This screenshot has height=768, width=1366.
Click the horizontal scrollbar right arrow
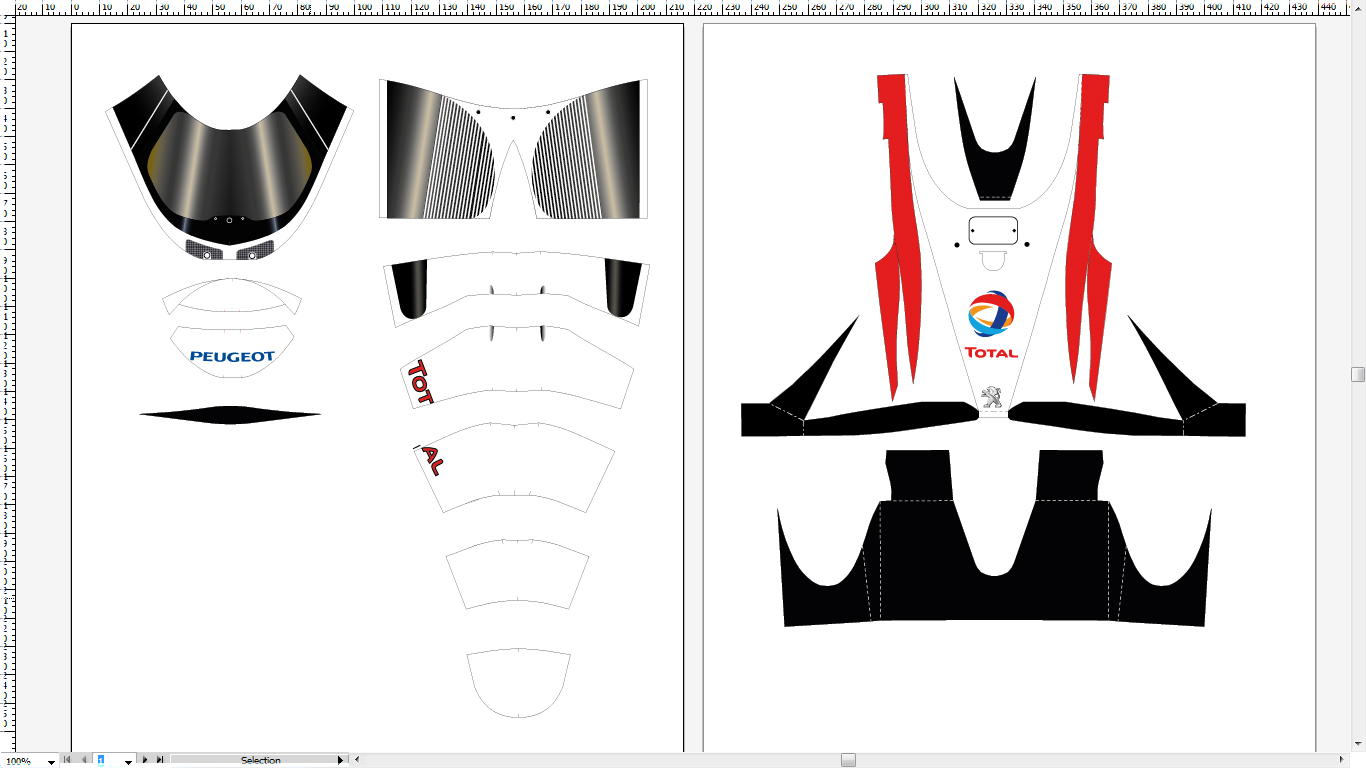[1341, 760]
